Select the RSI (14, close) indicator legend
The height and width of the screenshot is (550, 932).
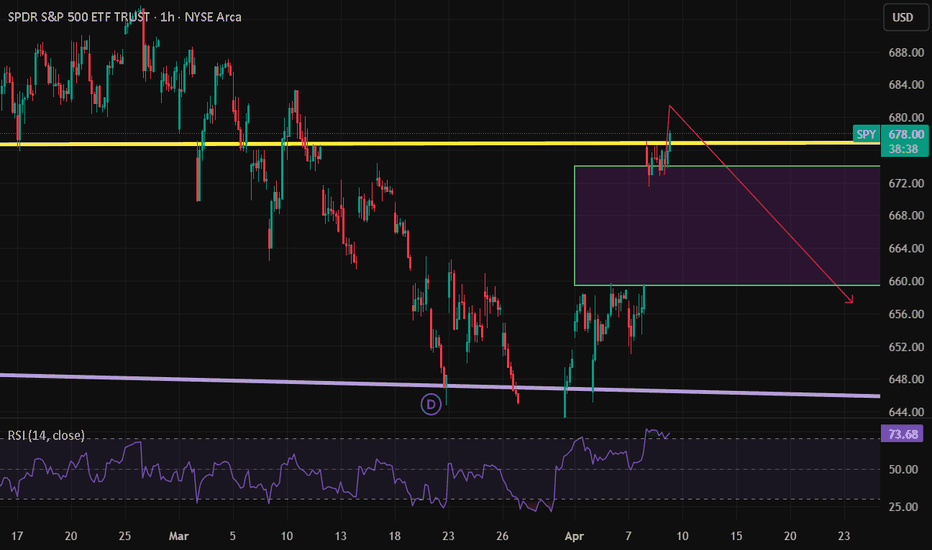point(45,435)
